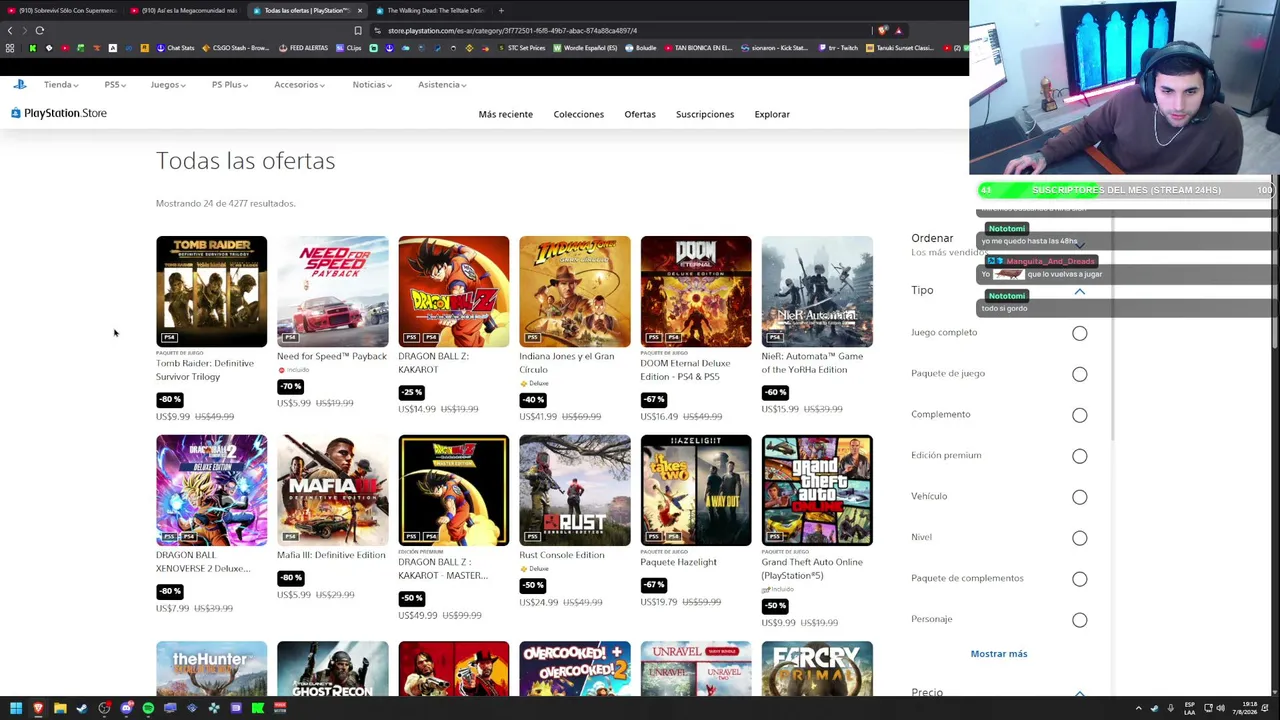Expand the Noticias dropdown menu
This screenshot has width=1280, height=720.
pyautogui.click(x=372, y=85)
